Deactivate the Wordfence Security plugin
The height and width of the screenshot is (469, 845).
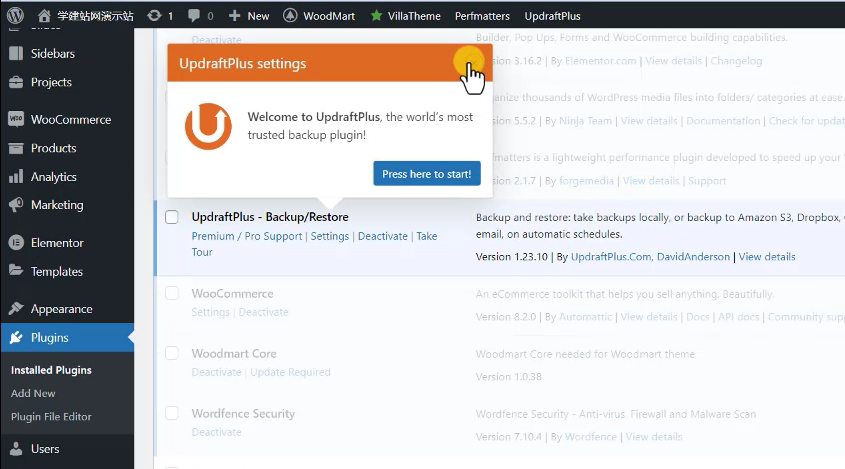pos(216,432)
